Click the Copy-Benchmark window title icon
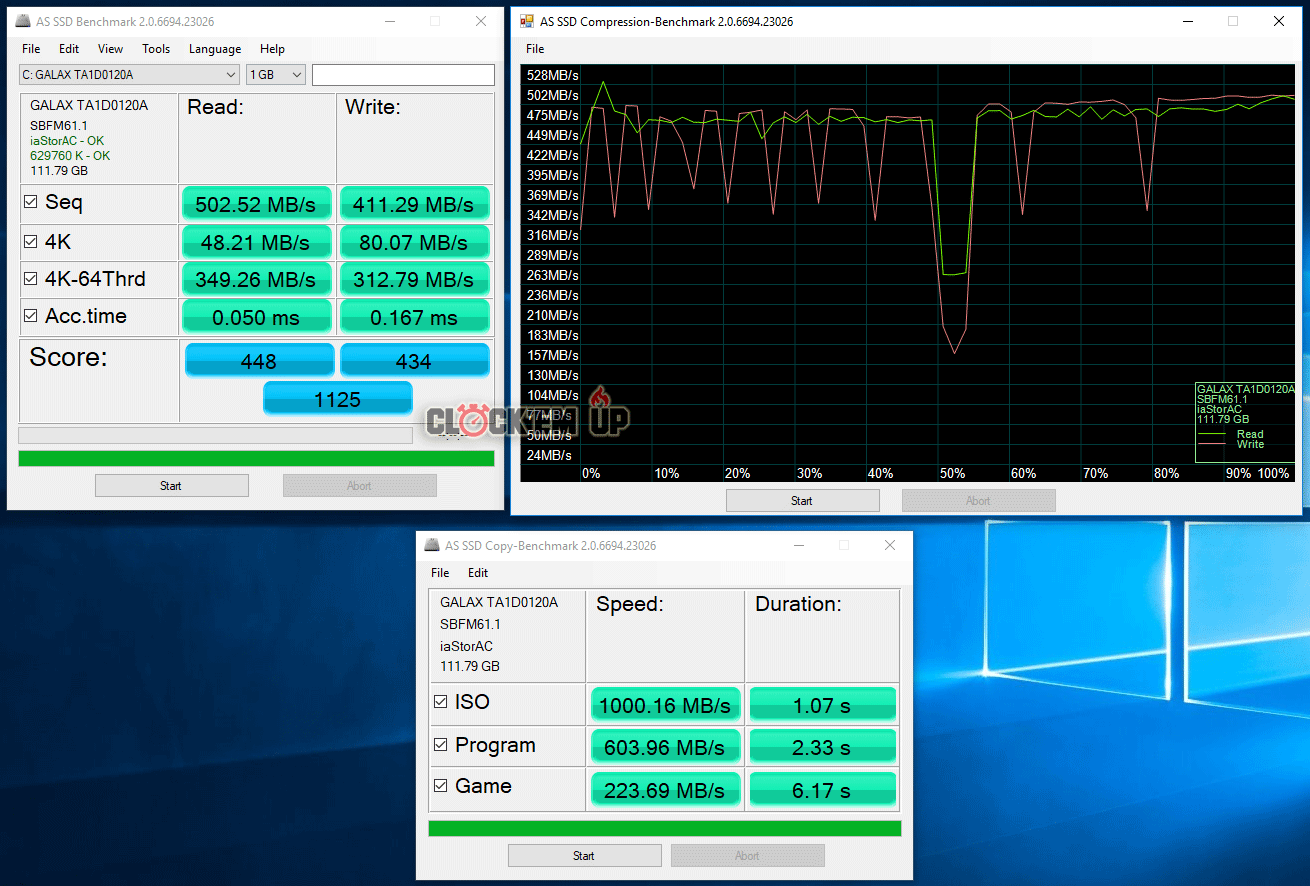This screenshot has width=1310, height=886. coord(432,545)
